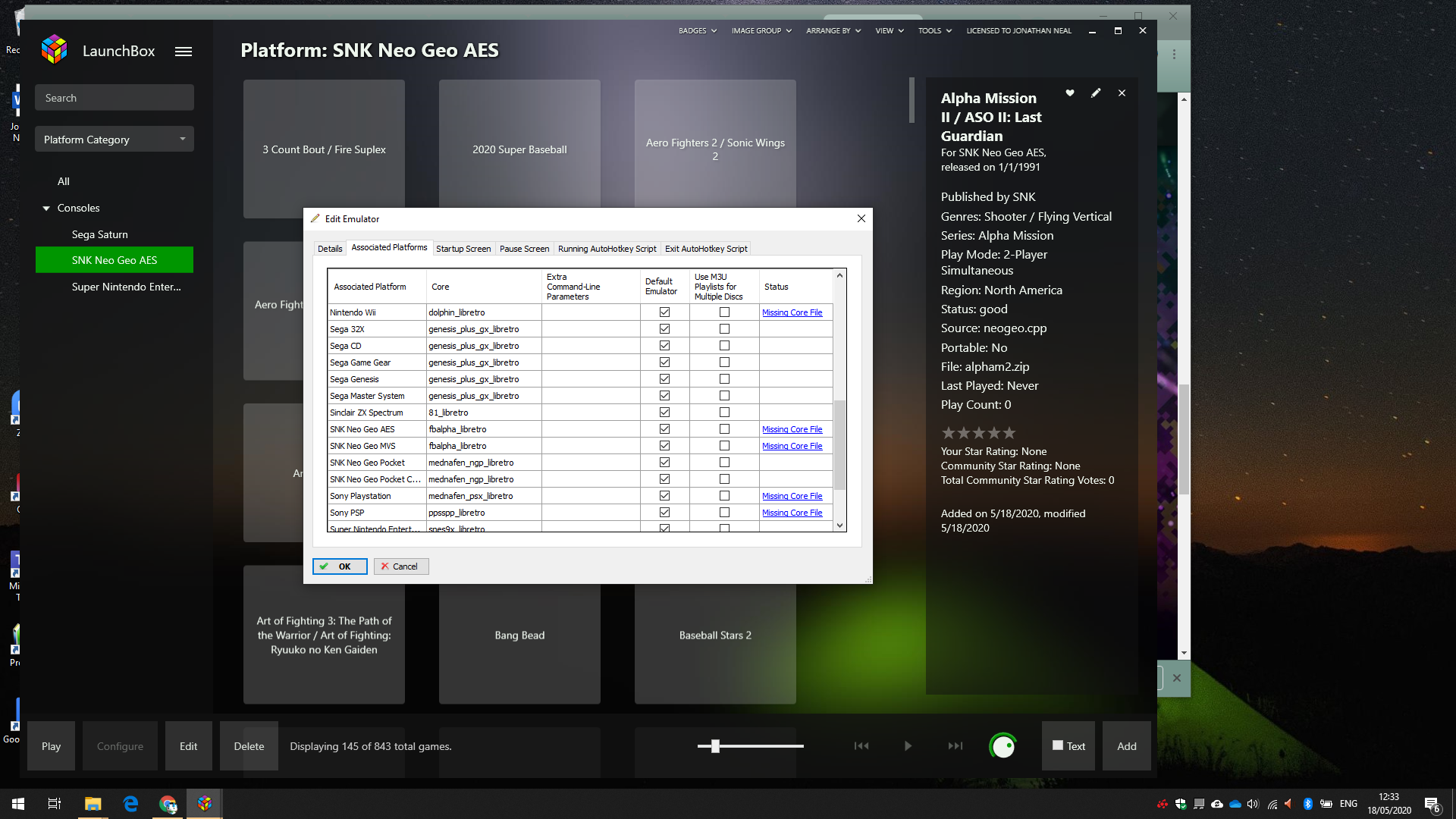Play music with the play icon
This screenshot has height=819, width=1456.
point(908,746)
